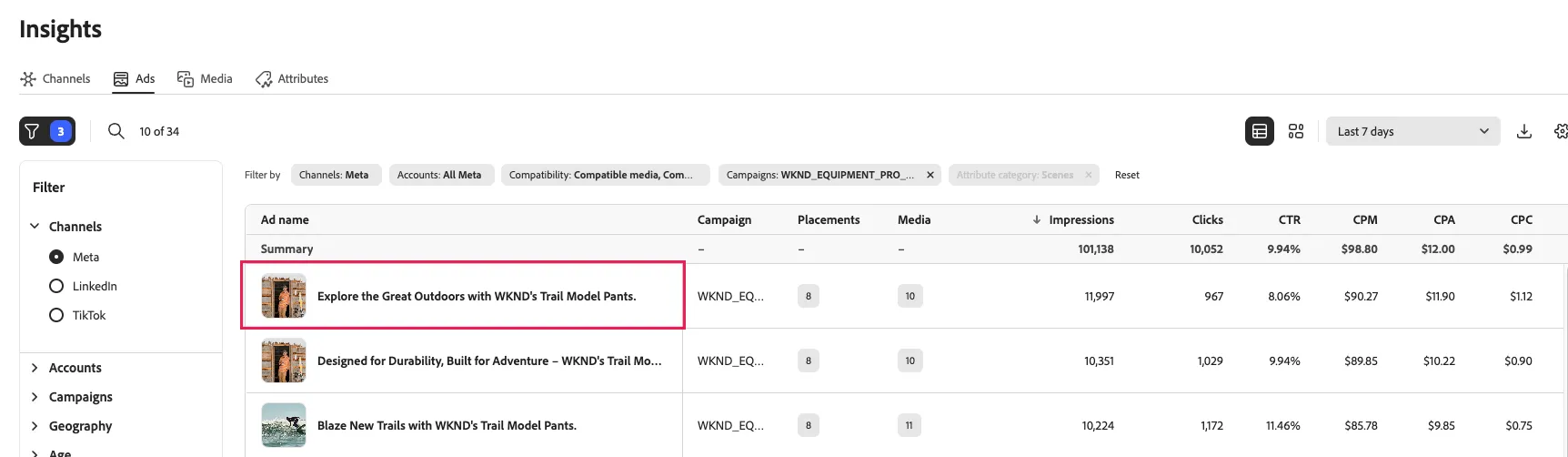Select the LinkedIn channel radio

coord(56,286)
